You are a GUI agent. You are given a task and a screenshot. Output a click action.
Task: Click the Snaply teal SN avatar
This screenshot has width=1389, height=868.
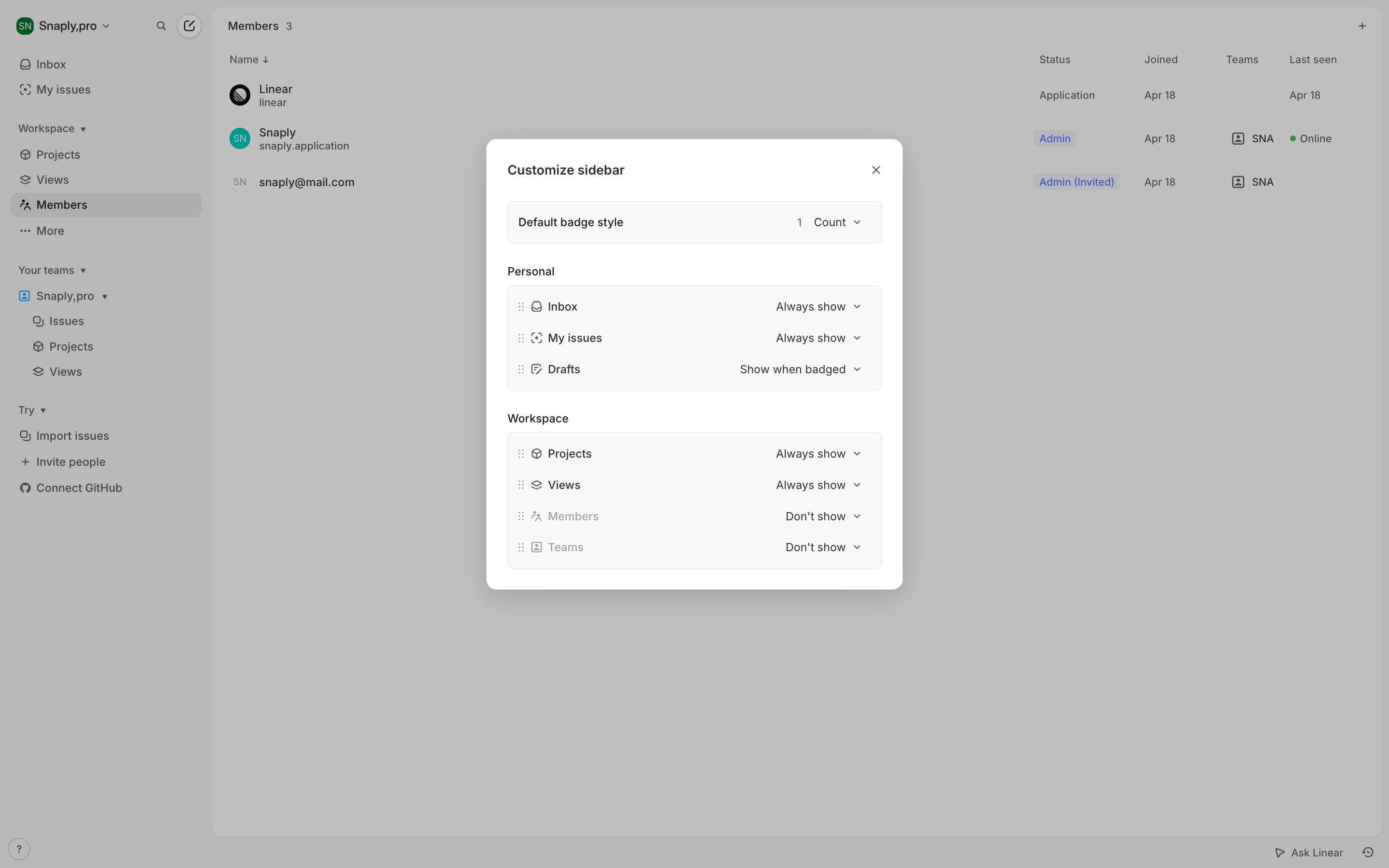pos(240,138)
